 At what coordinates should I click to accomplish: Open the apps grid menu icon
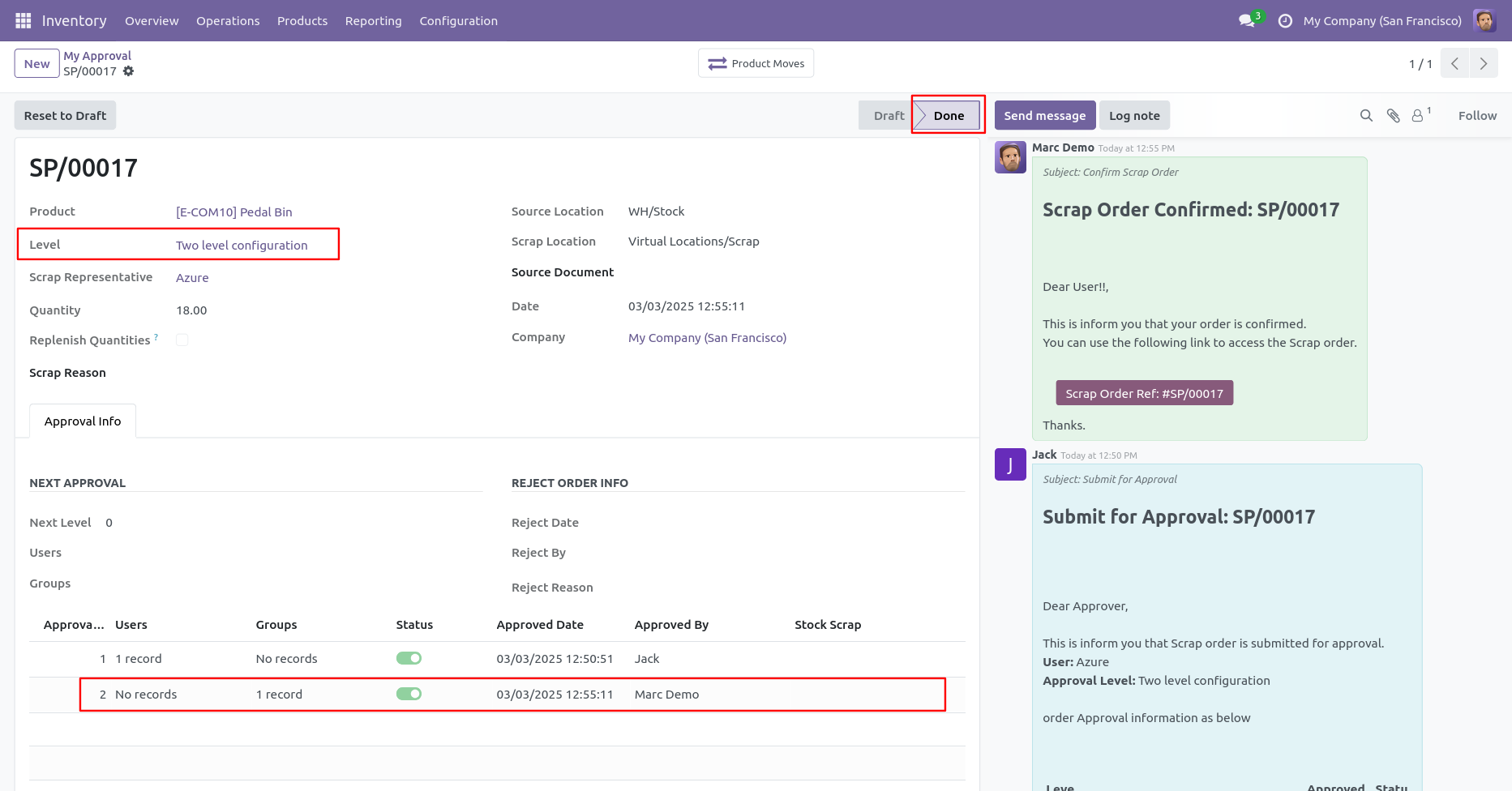click(x=23, y=20)
